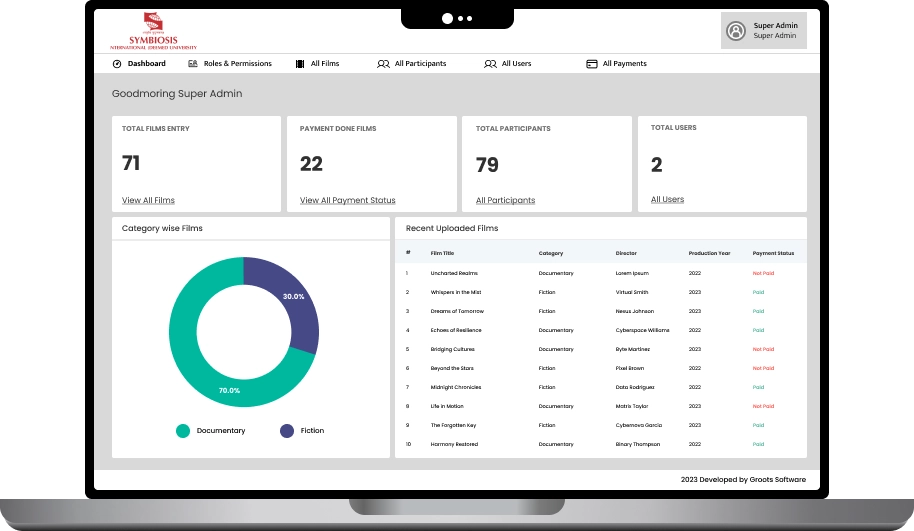This screenshot has width=914, height=531.
Task: Click director Matrix Taylor cell
Action: [x=632, y=406]
